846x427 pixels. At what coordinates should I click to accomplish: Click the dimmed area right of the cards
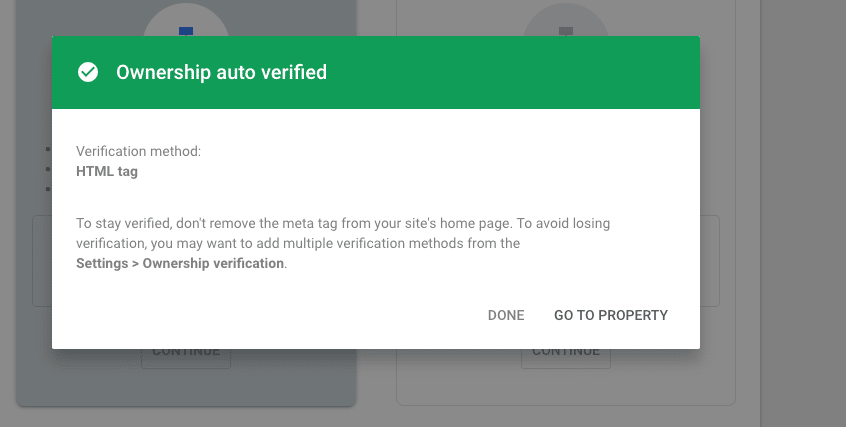[x=800, y=200]
